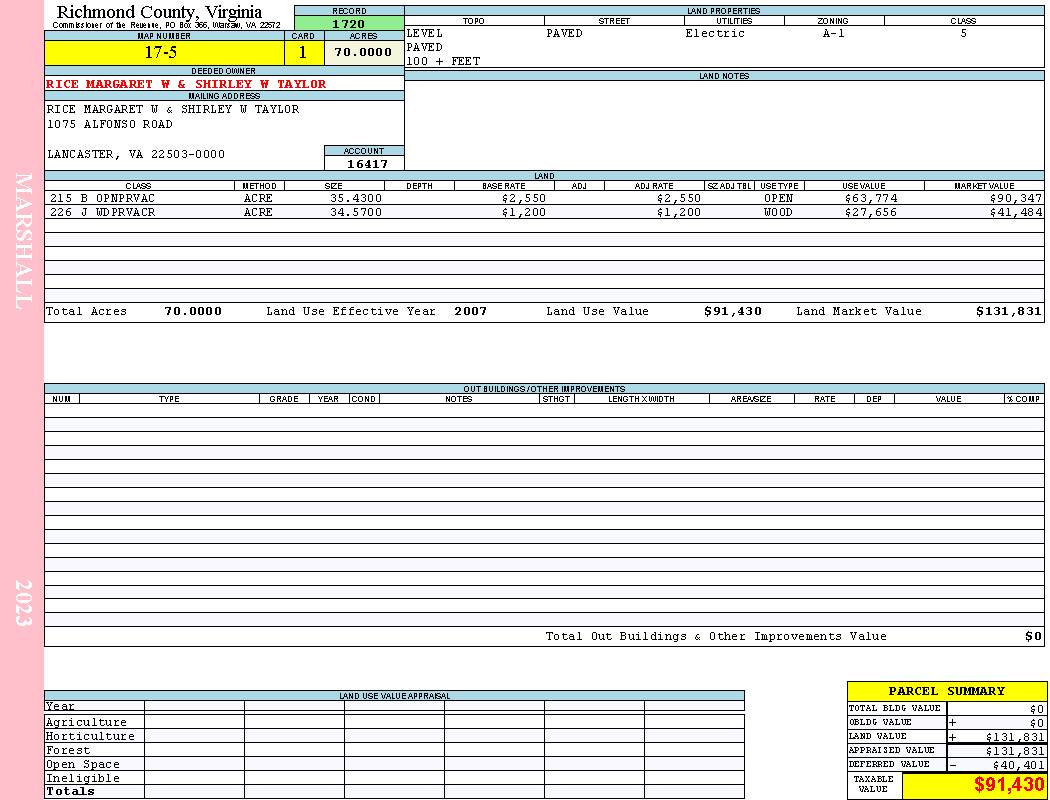Select base rate $1,200
Screen dimensions: 1050x800
524,213
